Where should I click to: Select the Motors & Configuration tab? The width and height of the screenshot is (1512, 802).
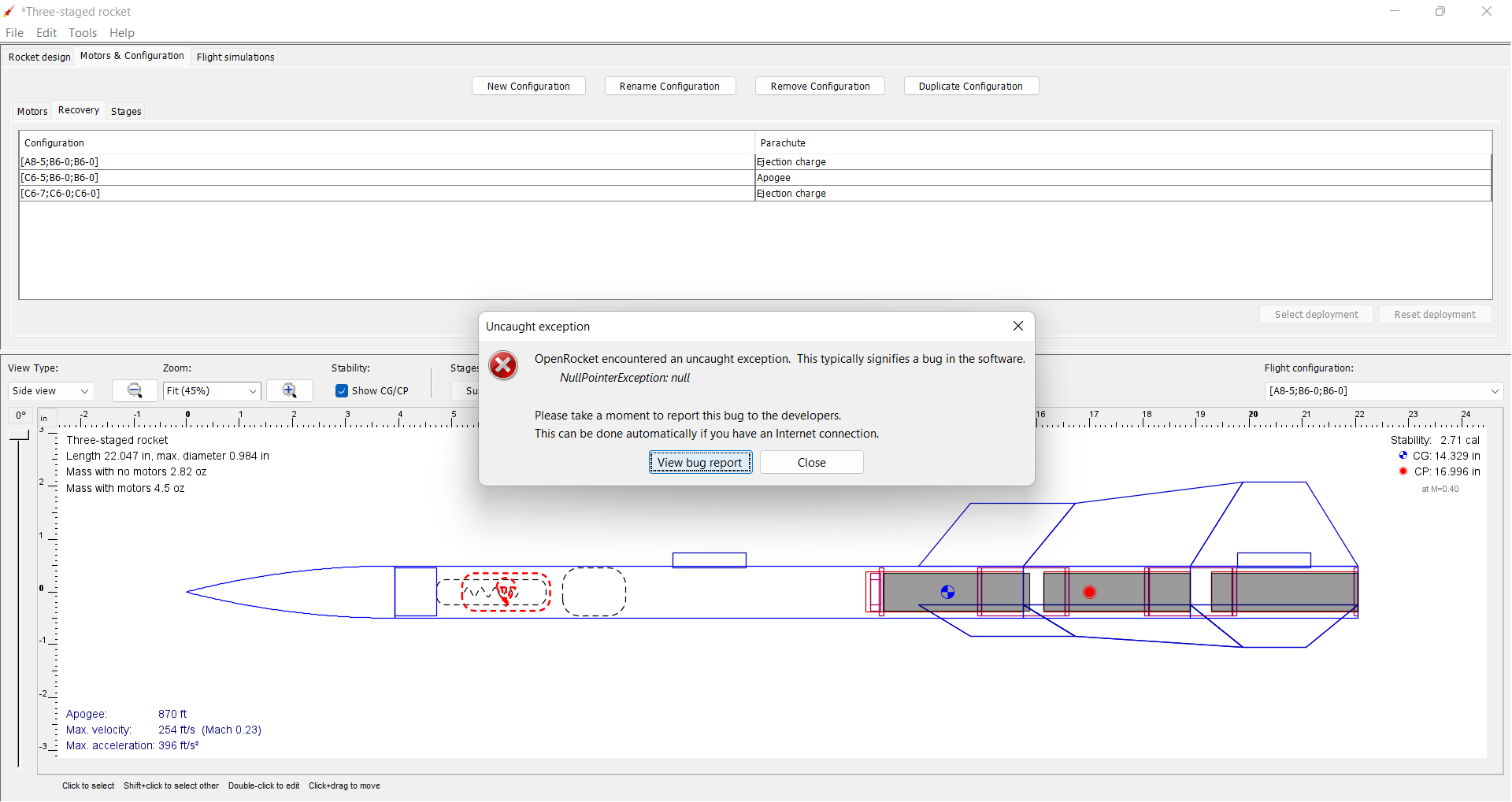[132, 56]
